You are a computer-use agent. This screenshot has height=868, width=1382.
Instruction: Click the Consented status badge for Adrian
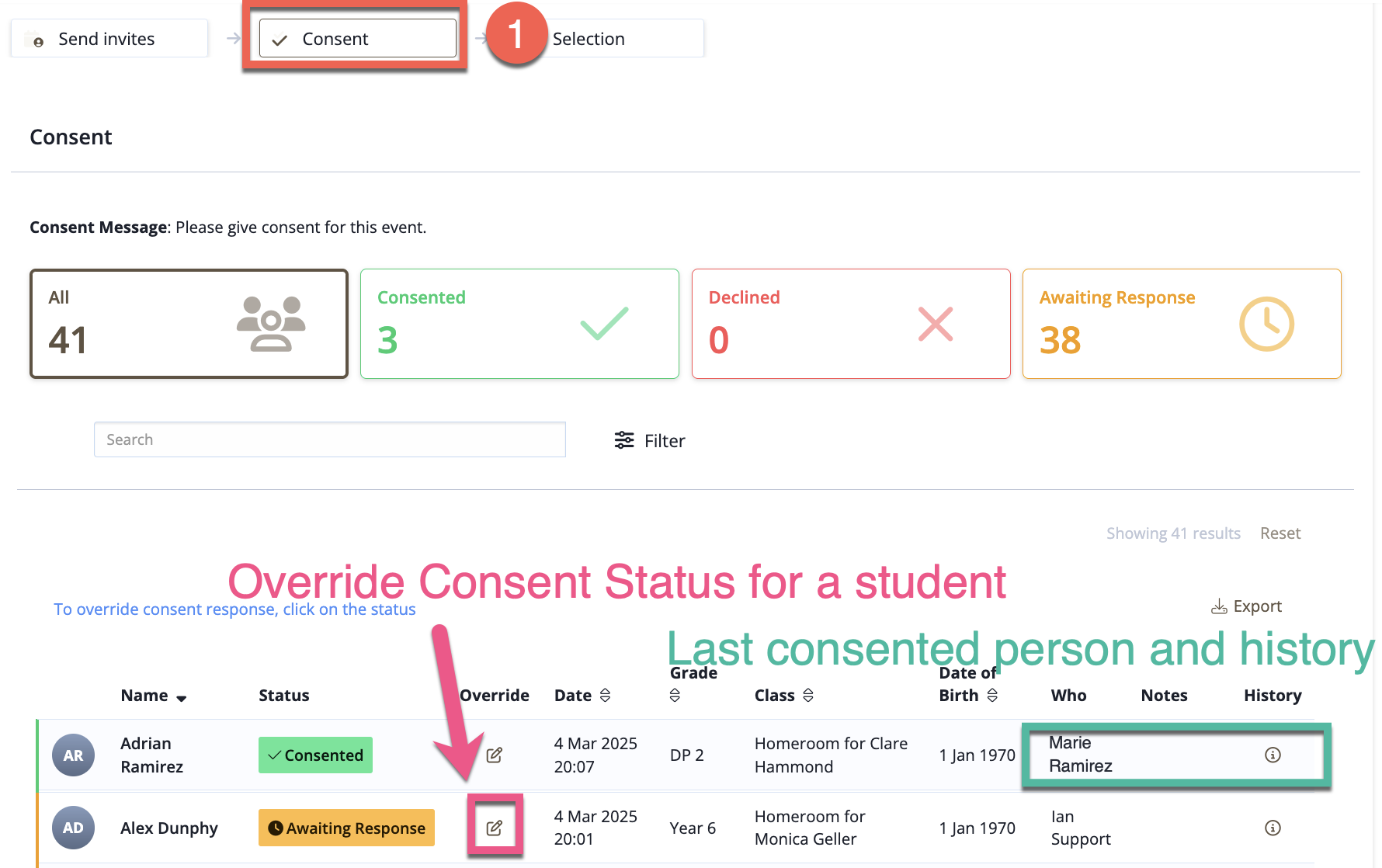coord(315,755)
